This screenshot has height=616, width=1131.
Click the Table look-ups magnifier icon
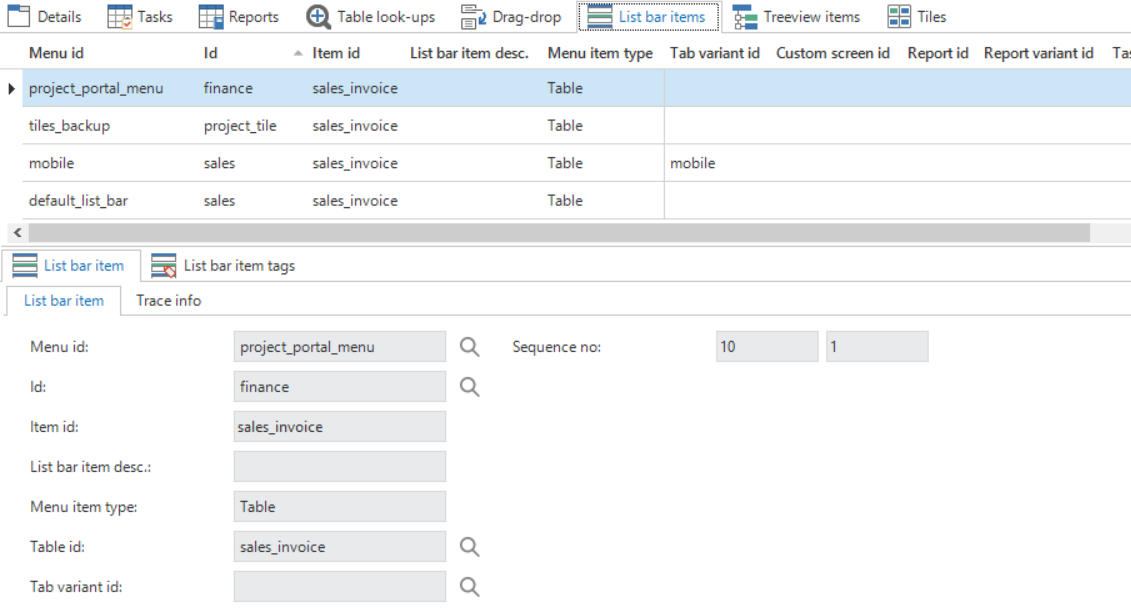tap(318, 17)
